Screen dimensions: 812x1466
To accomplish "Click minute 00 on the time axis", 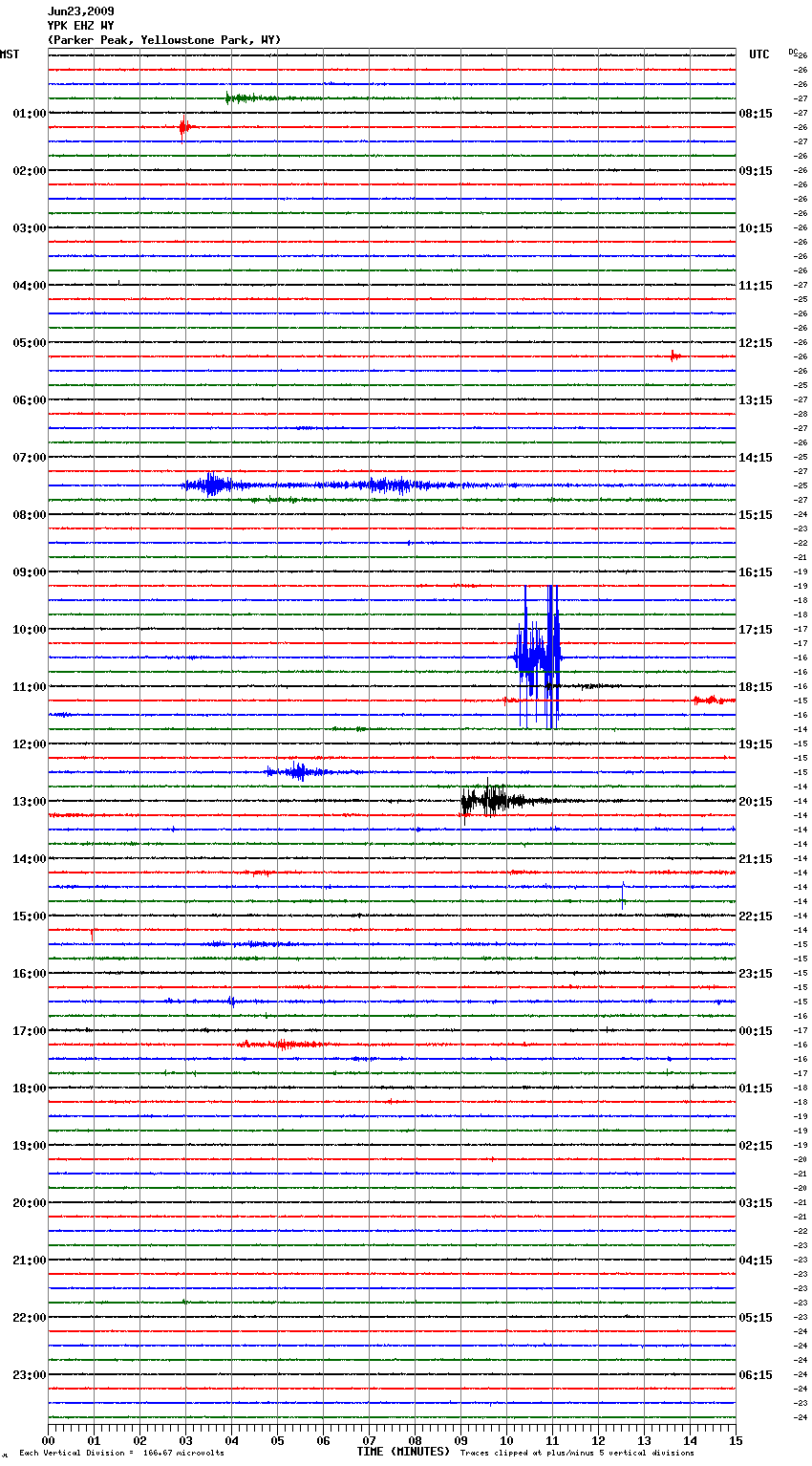I will tap(48, 1440).
